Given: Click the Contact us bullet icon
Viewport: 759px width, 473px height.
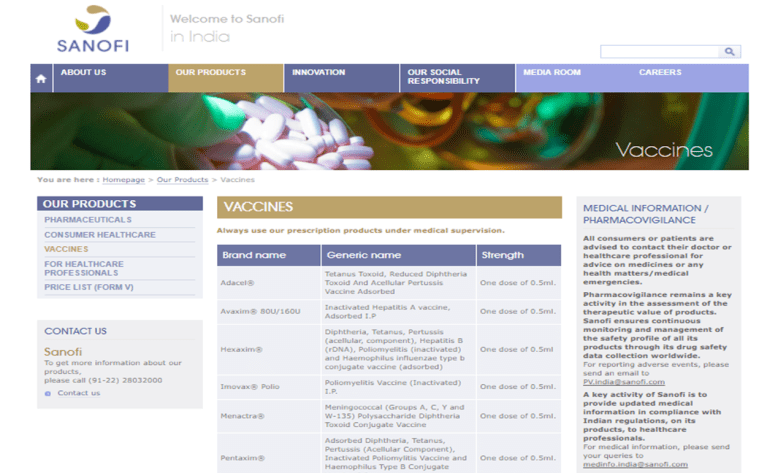Looking at the screenshot, I should 47,393.
